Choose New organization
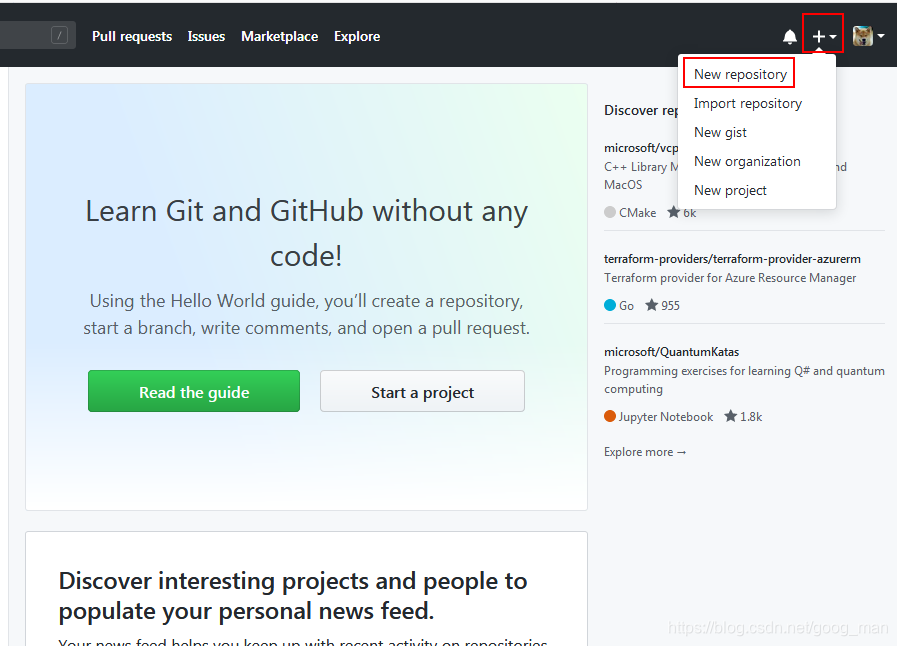This screenshot has height=646, width=897. [747, 162]
